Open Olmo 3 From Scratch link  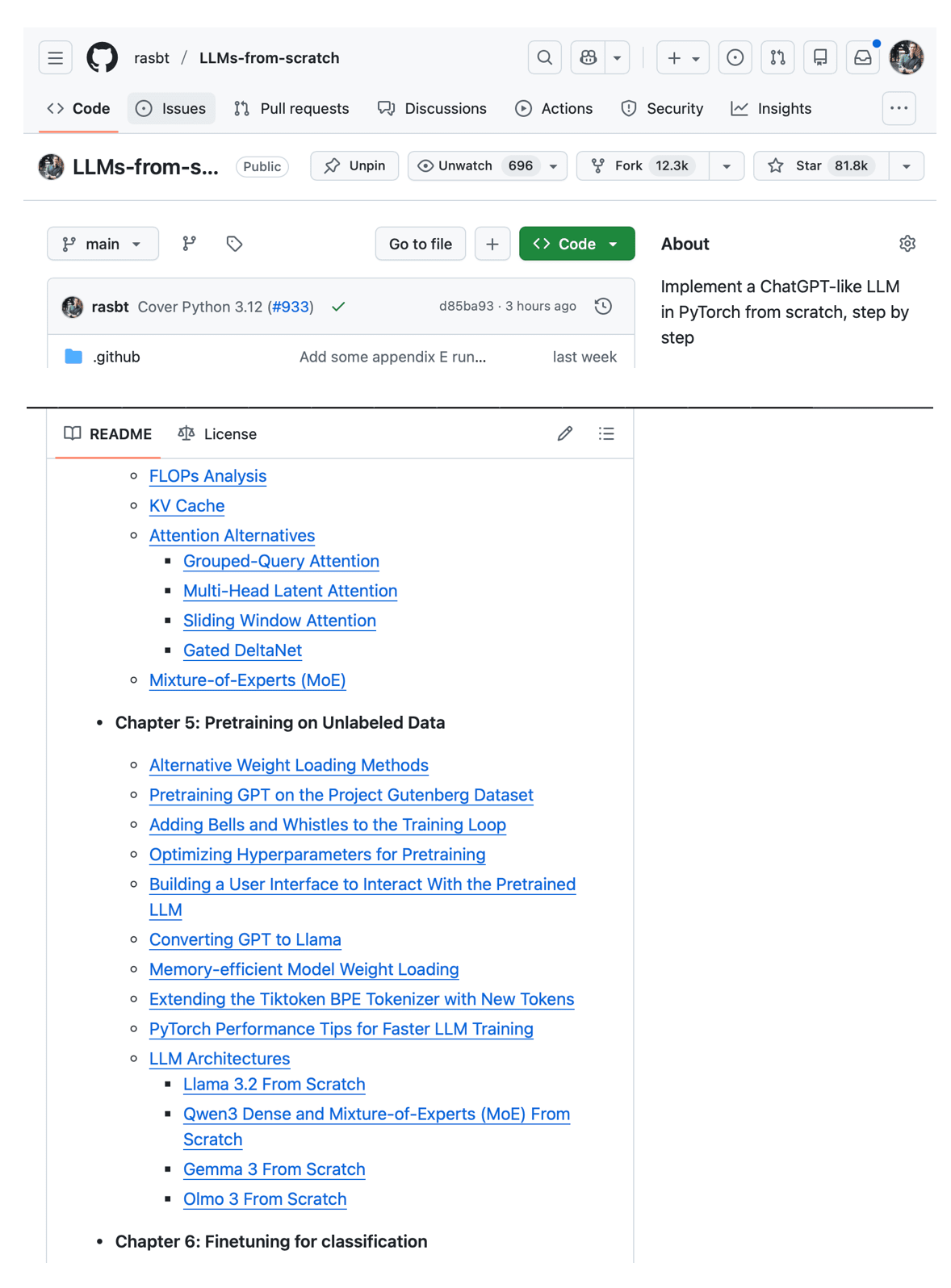point(265,1200)
